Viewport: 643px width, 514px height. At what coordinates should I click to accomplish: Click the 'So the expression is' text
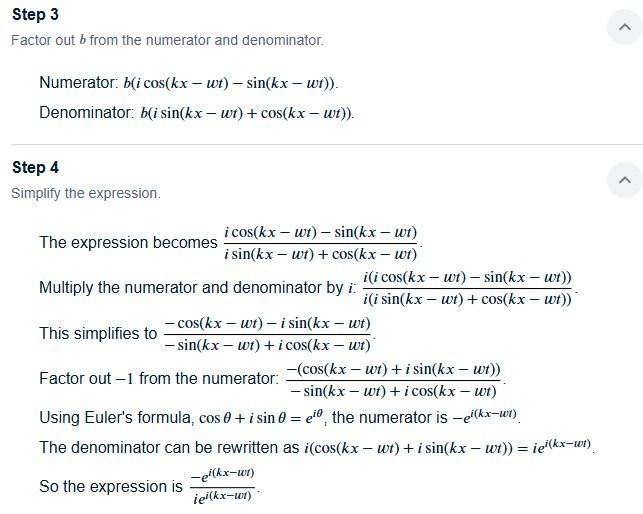pos(111,487)
